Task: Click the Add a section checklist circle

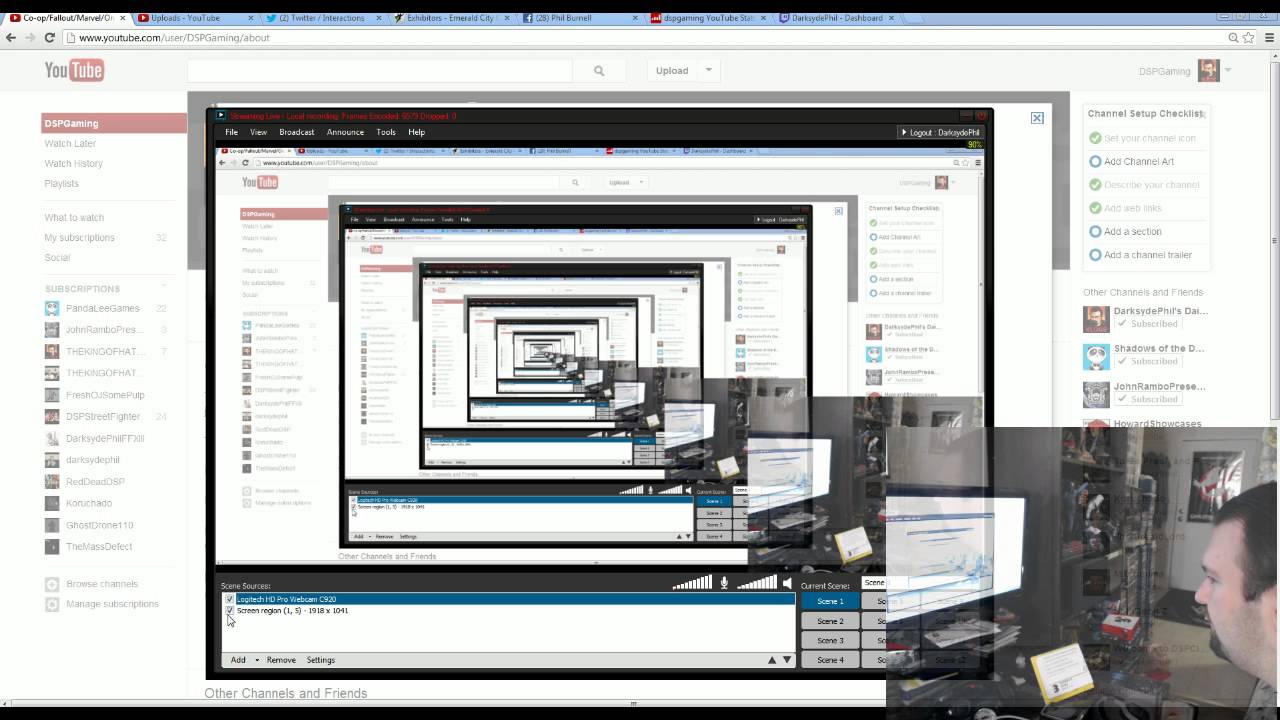Action: (x=1095, y=232)
